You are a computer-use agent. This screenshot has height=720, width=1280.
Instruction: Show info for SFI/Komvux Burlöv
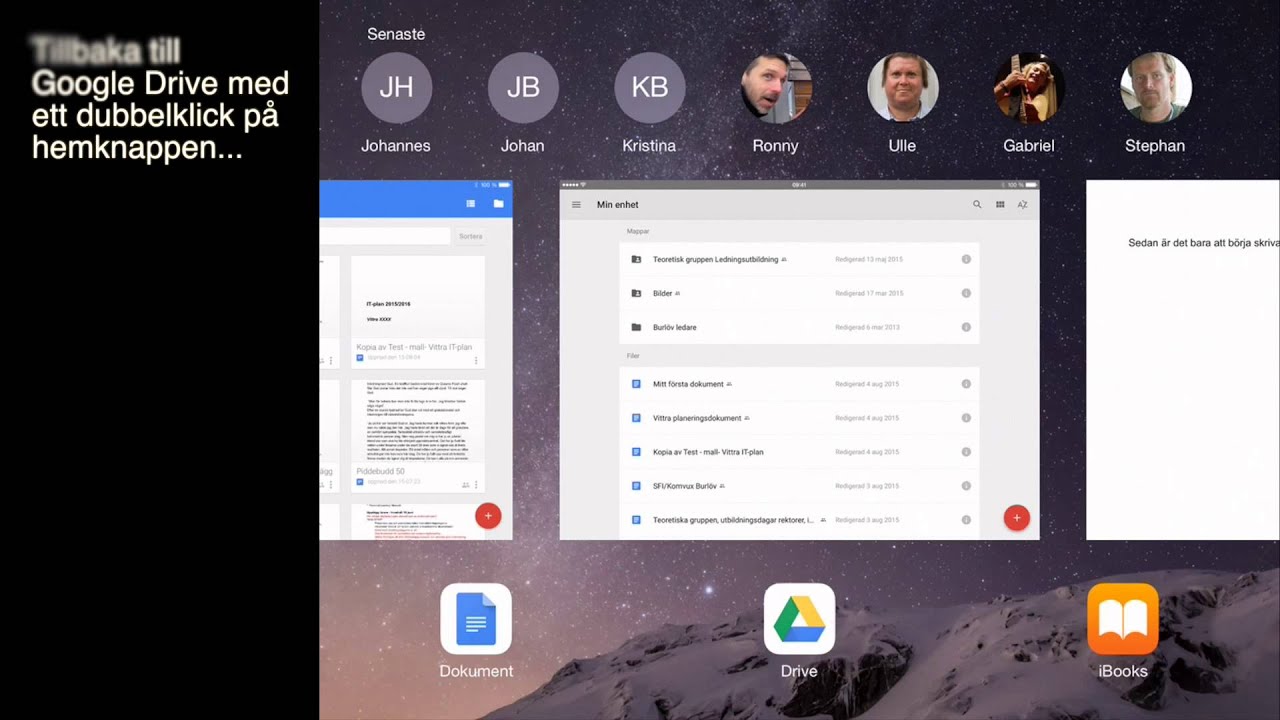(966, 486)
